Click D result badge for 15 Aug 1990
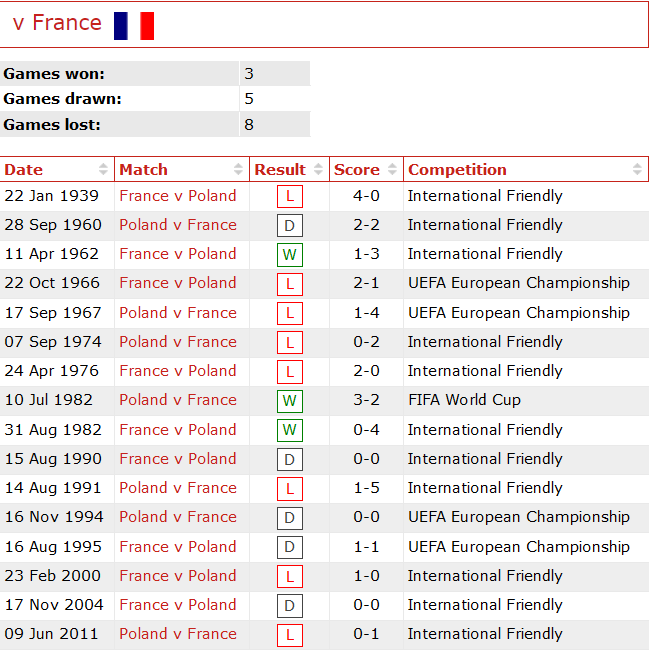This screenshot has height=651, width=649. tap(290, 460)
